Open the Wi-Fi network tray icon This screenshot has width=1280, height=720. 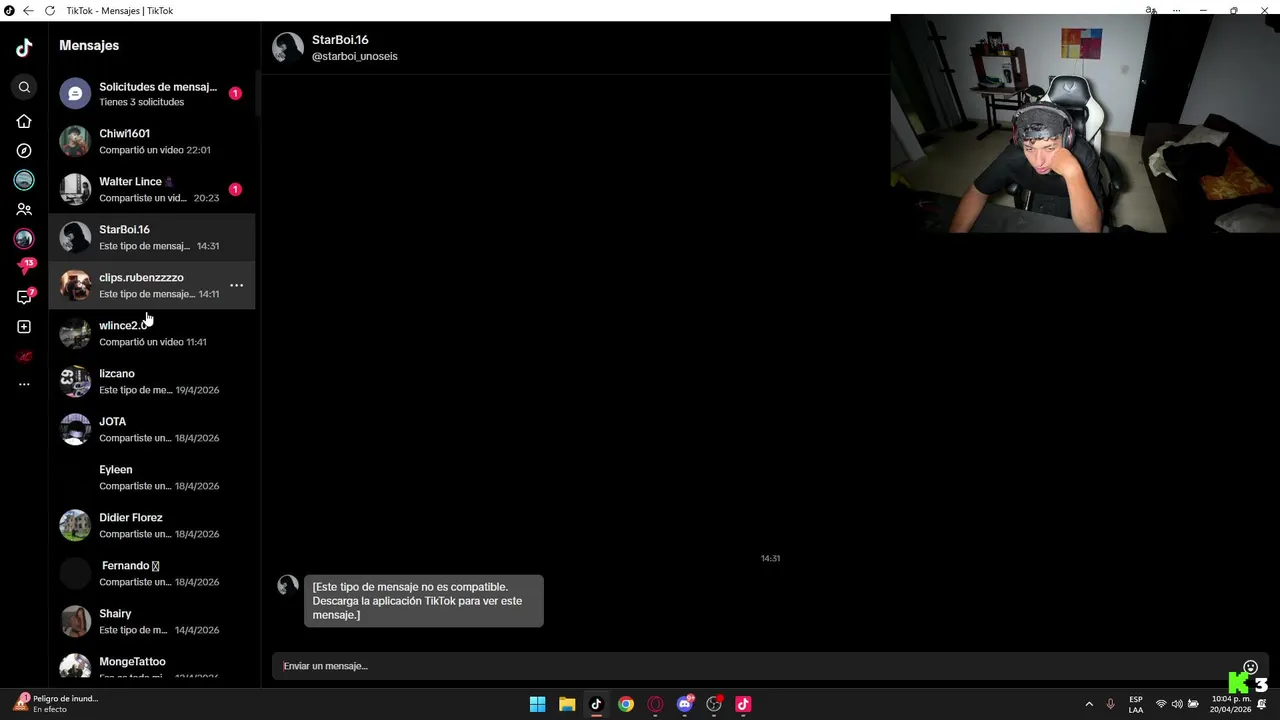pos(1161,704)
